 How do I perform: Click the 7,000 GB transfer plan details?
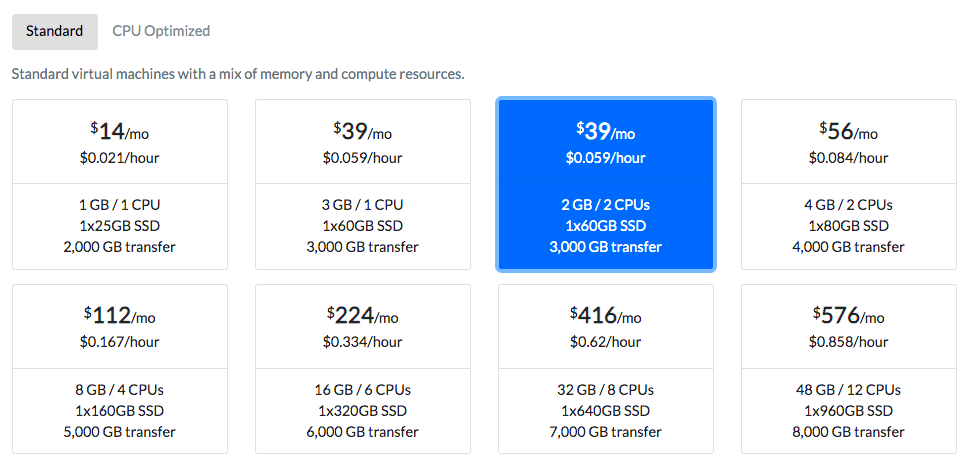pos(606,411)
